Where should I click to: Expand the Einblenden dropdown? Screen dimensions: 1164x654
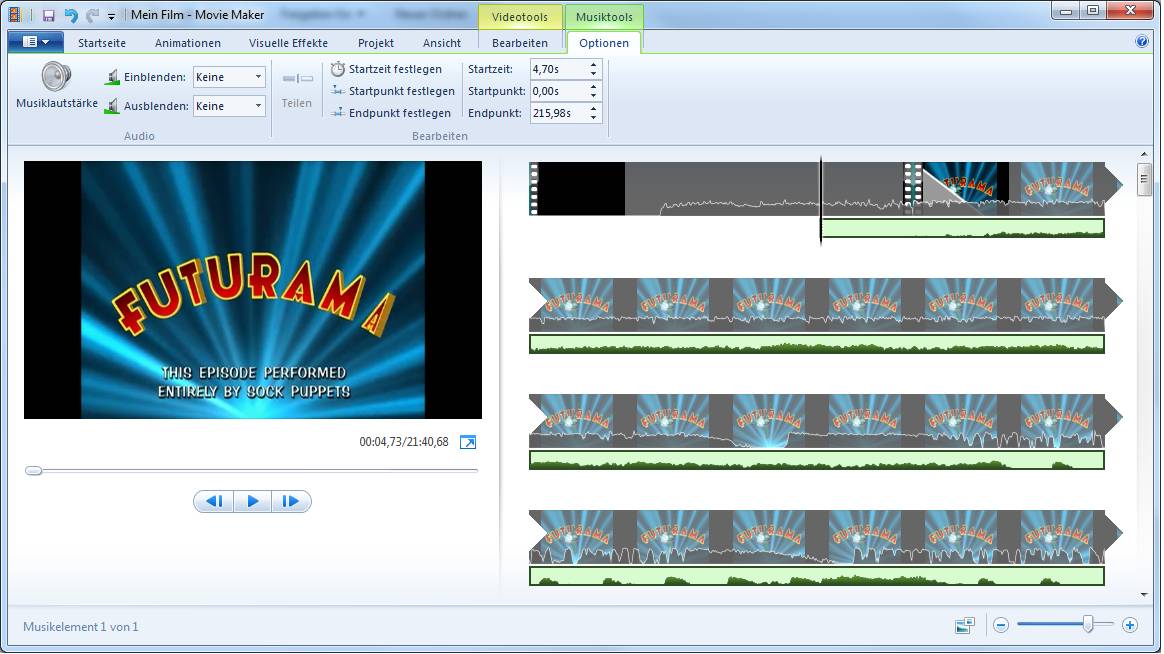click(x=257, y=77)
